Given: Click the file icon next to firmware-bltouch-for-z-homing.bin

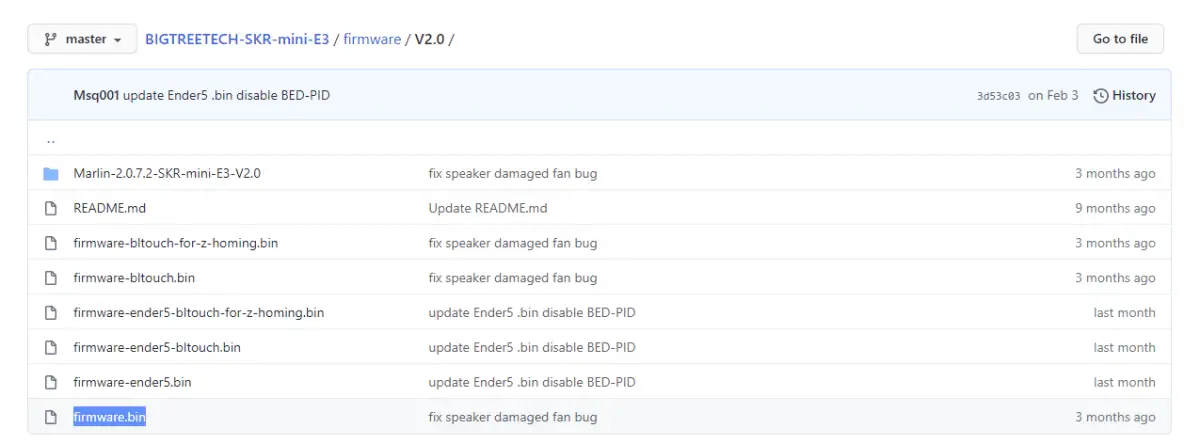Looking at the screenshot, I should point(51,243).
